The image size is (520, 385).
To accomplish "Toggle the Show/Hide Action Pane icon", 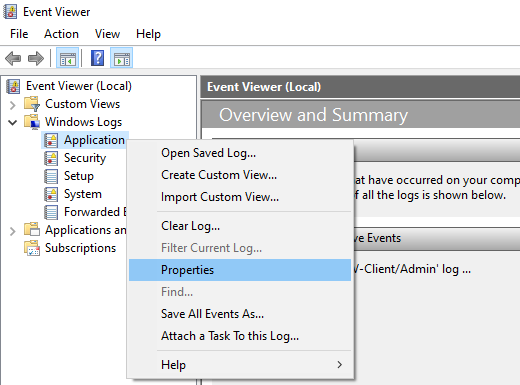I will click(x=122, y=58).
